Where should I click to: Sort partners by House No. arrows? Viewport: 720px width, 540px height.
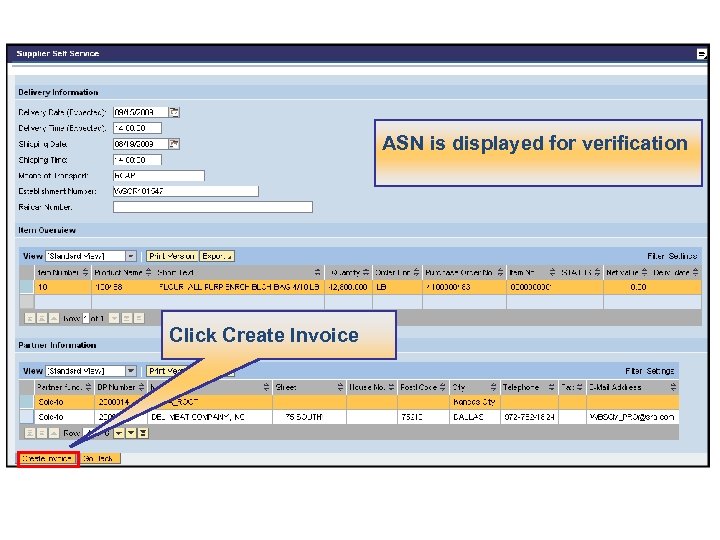pos(391,387)
